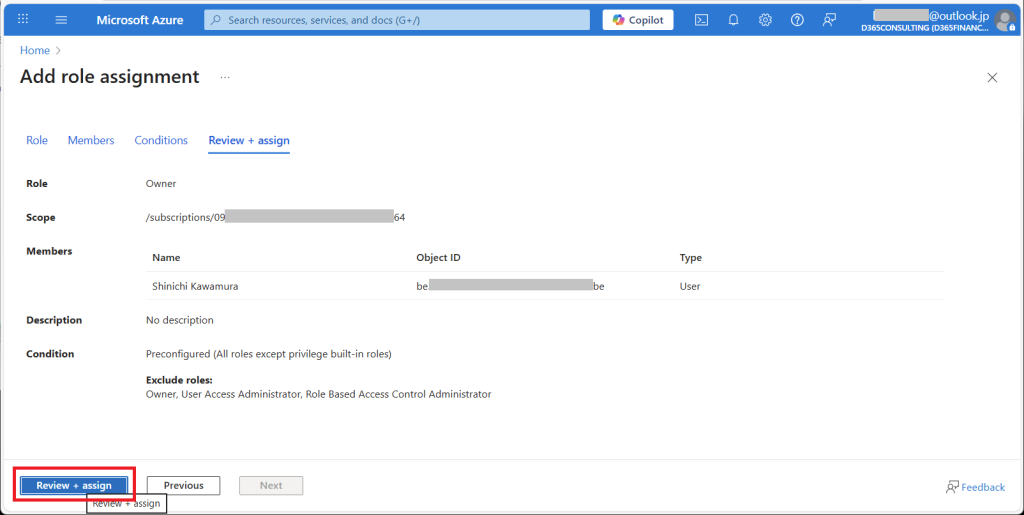Screen dimensions: 1024x515
Task: Select the Review + assign tab
Action: (249, 141)
